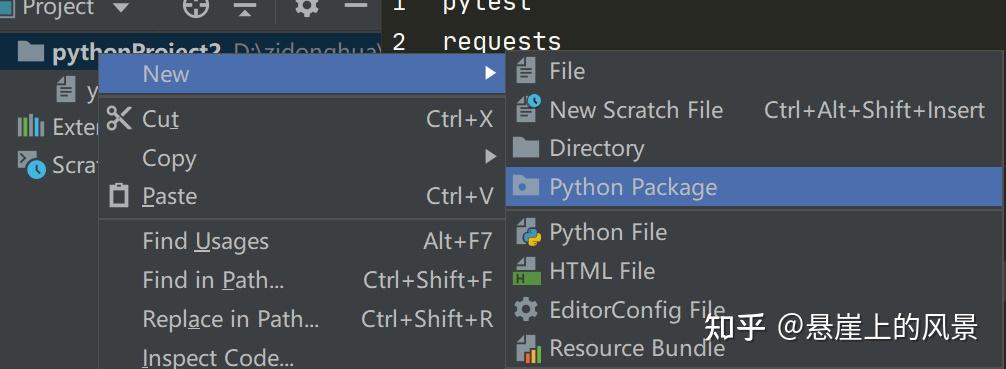Image resolution: width=1006 pixels, height=369 pixels.
Task: Open the New submenu
Action: coord(302,74)
